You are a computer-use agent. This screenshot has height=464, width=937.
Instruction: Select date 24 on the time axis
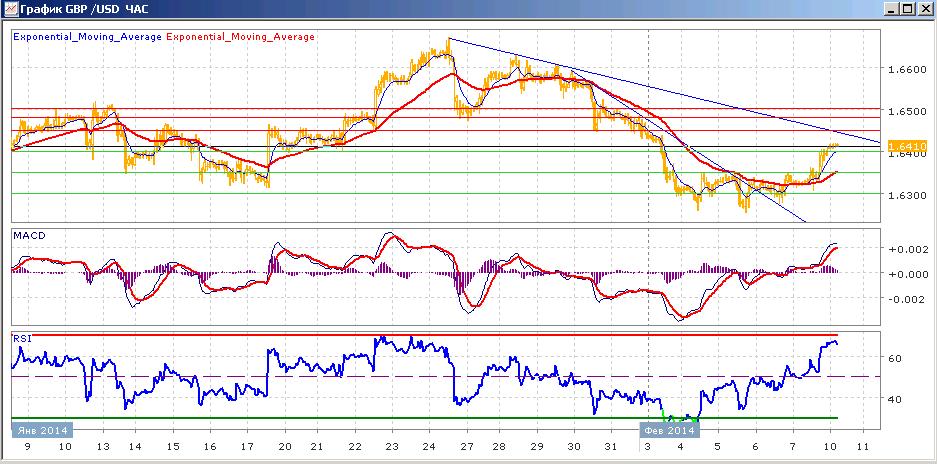click(x=428, y=447)
